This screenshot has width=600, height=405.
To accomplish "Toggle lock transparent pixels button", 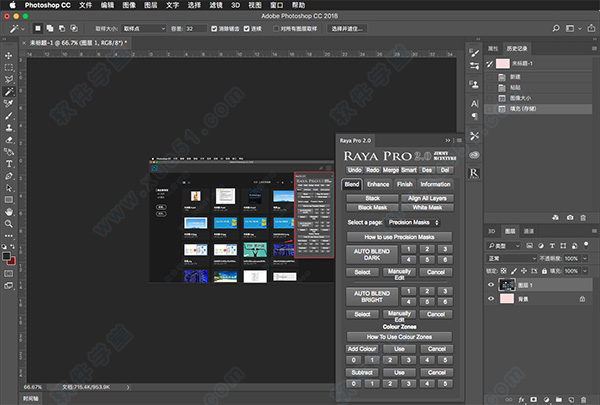I will (504, 271).
